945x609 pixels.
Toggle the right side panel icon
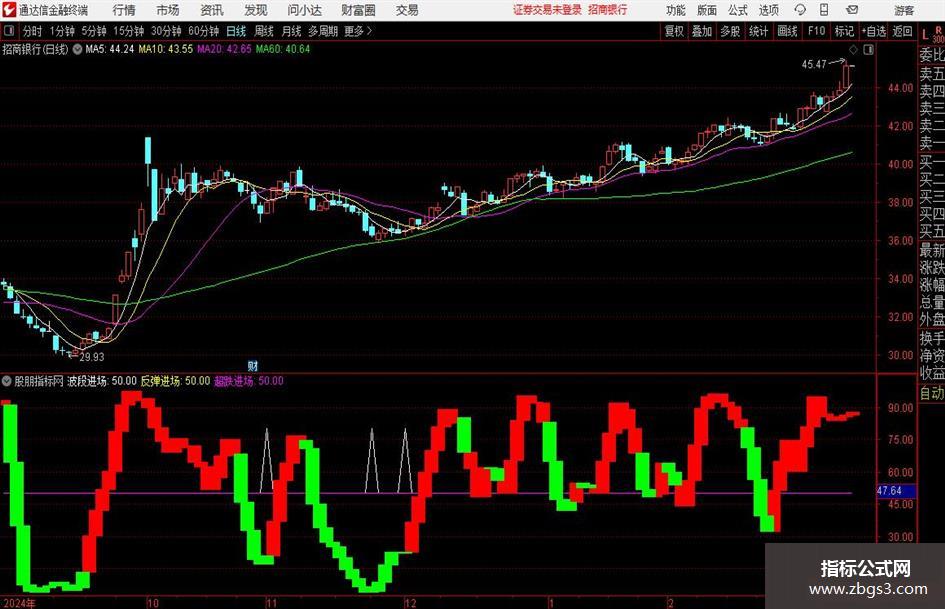point(868,50)
